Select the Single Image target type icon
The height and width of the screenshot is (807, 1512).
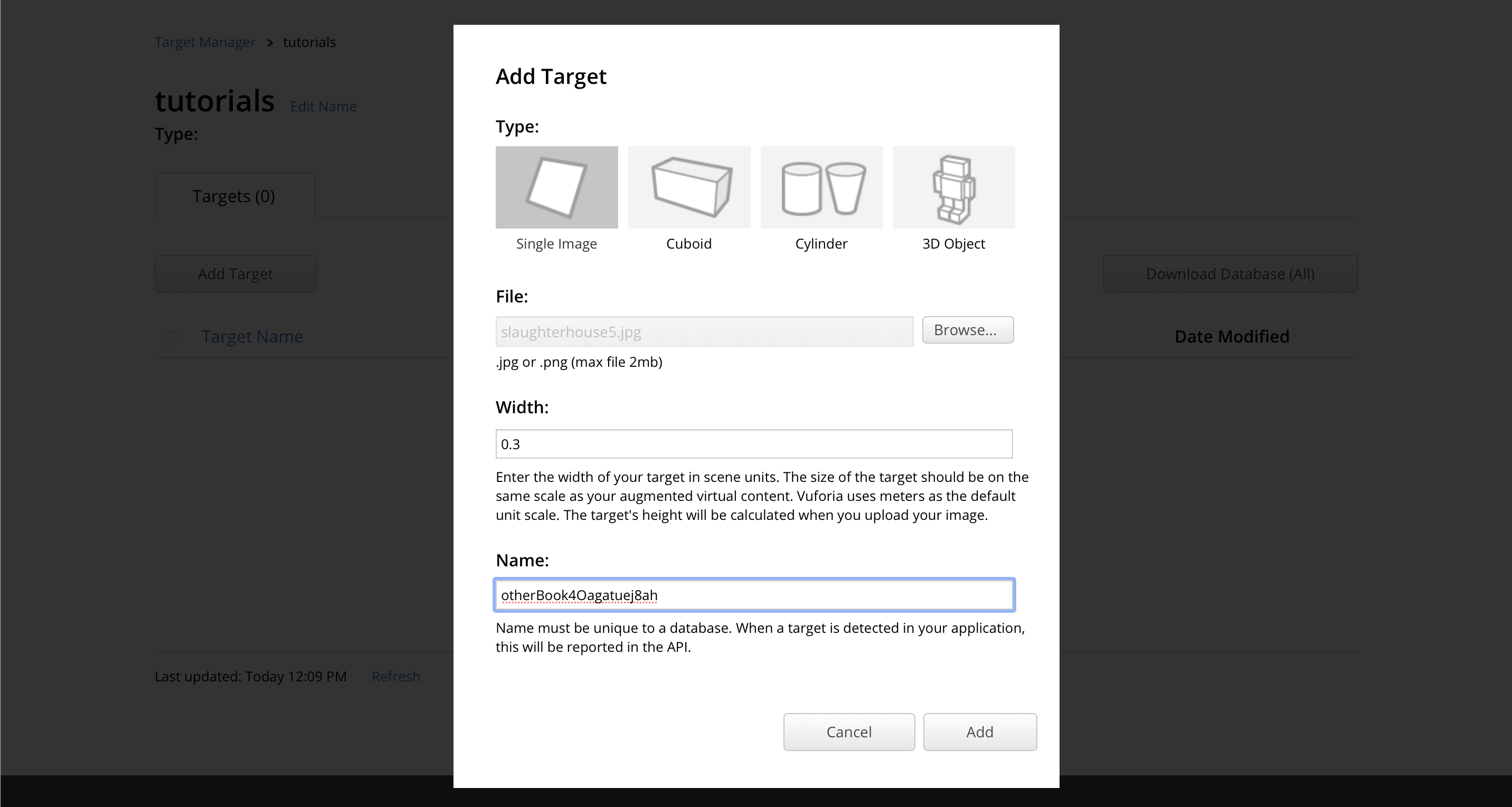point(556,187)
